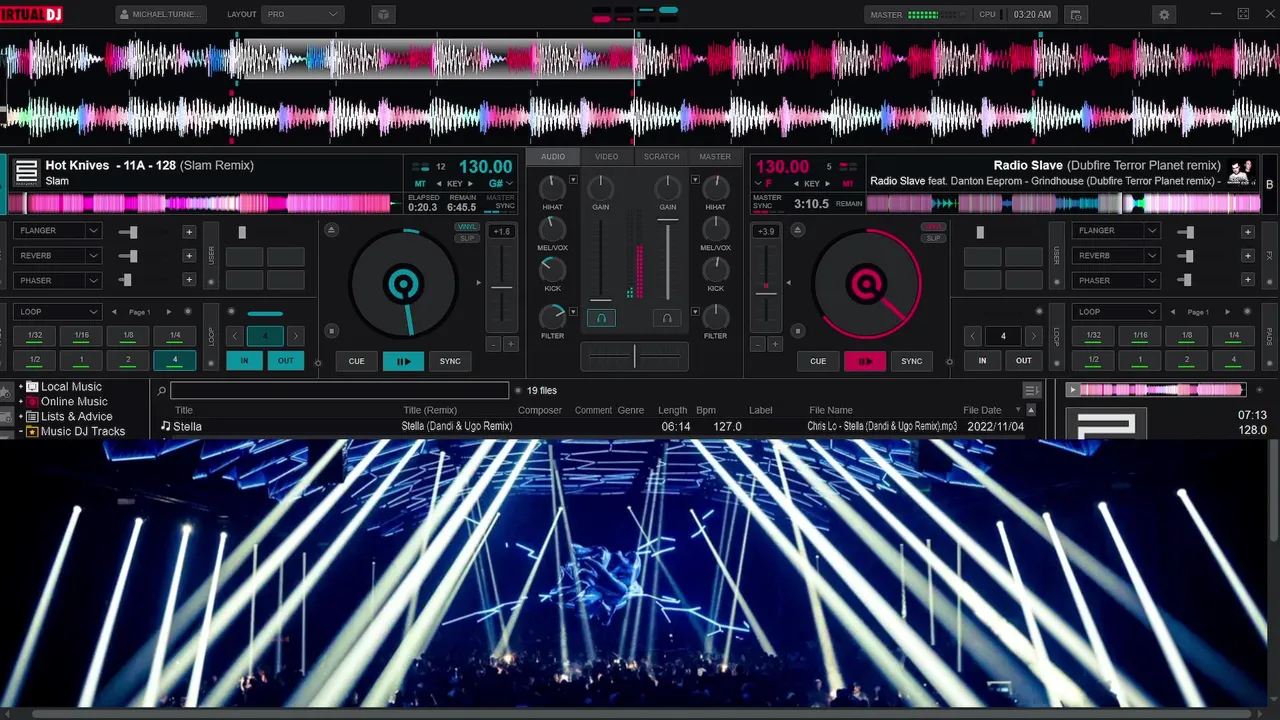Click the right deck SYNC button
Image resolution: width=1280 pixels, height=720 pixels.
[912, 361]
